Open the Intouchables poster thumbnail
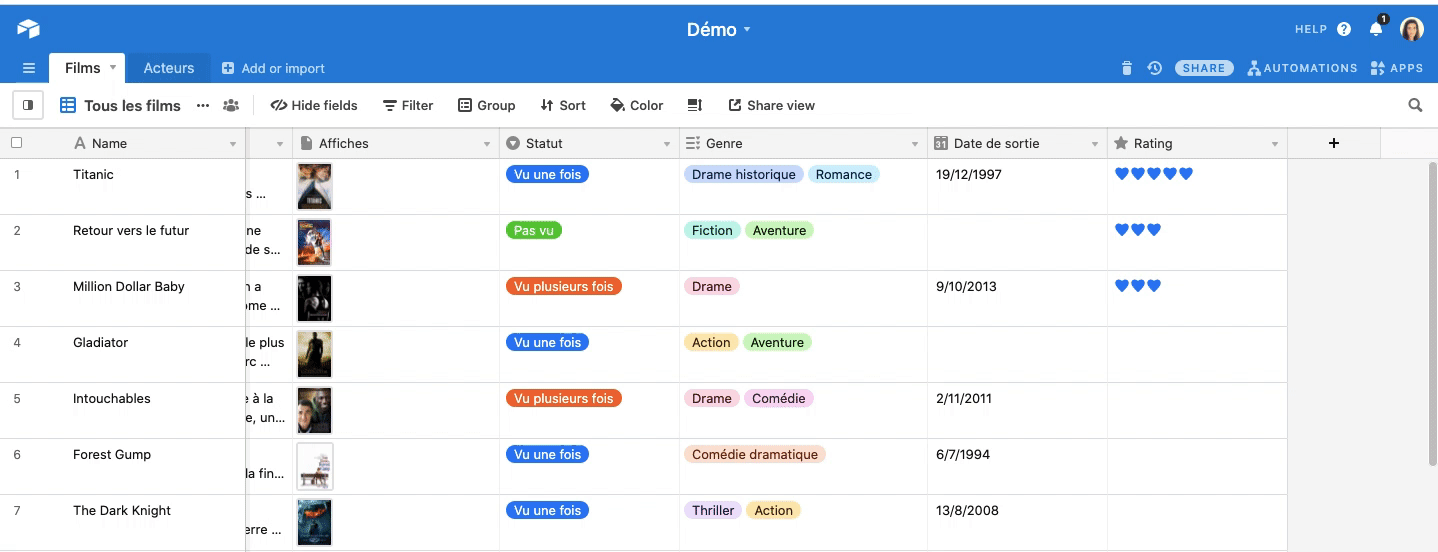Image resolution: width=1438 pixels, height=552 pixels. coord(314,410)
